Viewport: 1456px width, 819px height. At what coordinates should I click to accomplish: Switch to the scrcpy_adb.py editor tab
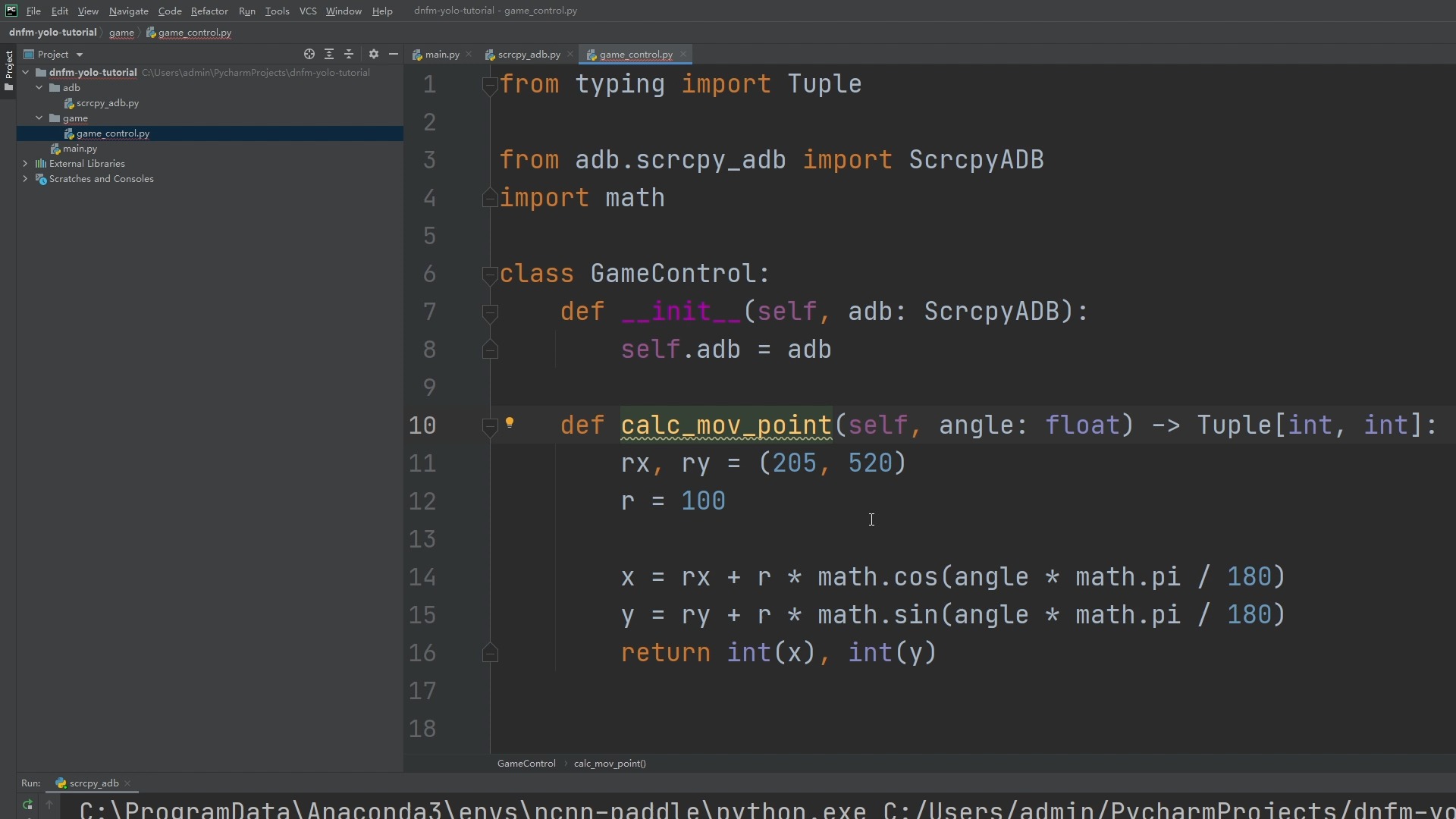click(529, 55)
